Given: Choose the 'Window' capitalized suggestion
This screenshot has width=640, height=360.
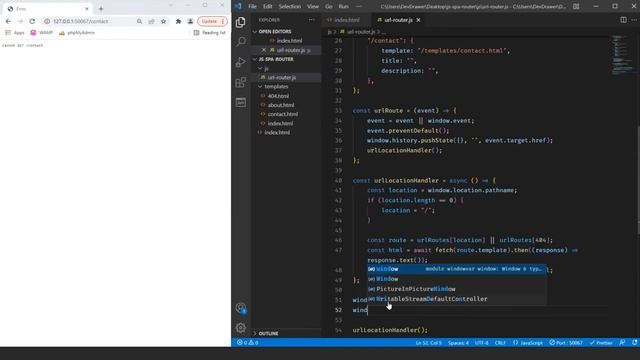Looking at the screenshot, I should coord(457,279).
